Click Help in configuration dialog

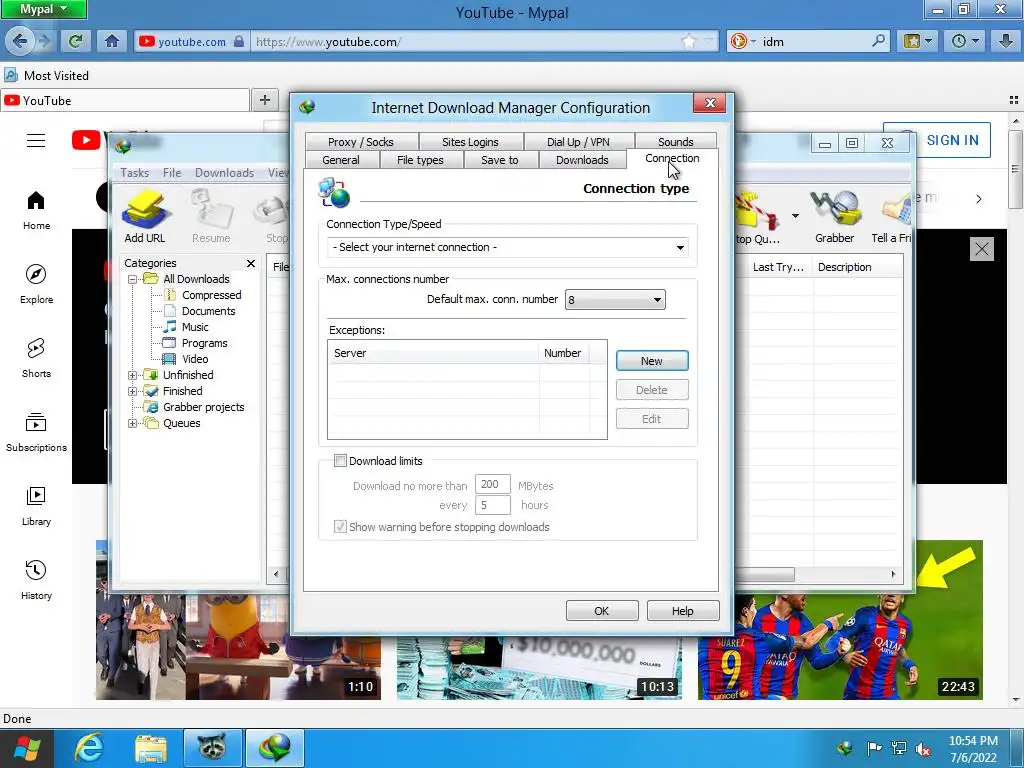coord(682,611)
